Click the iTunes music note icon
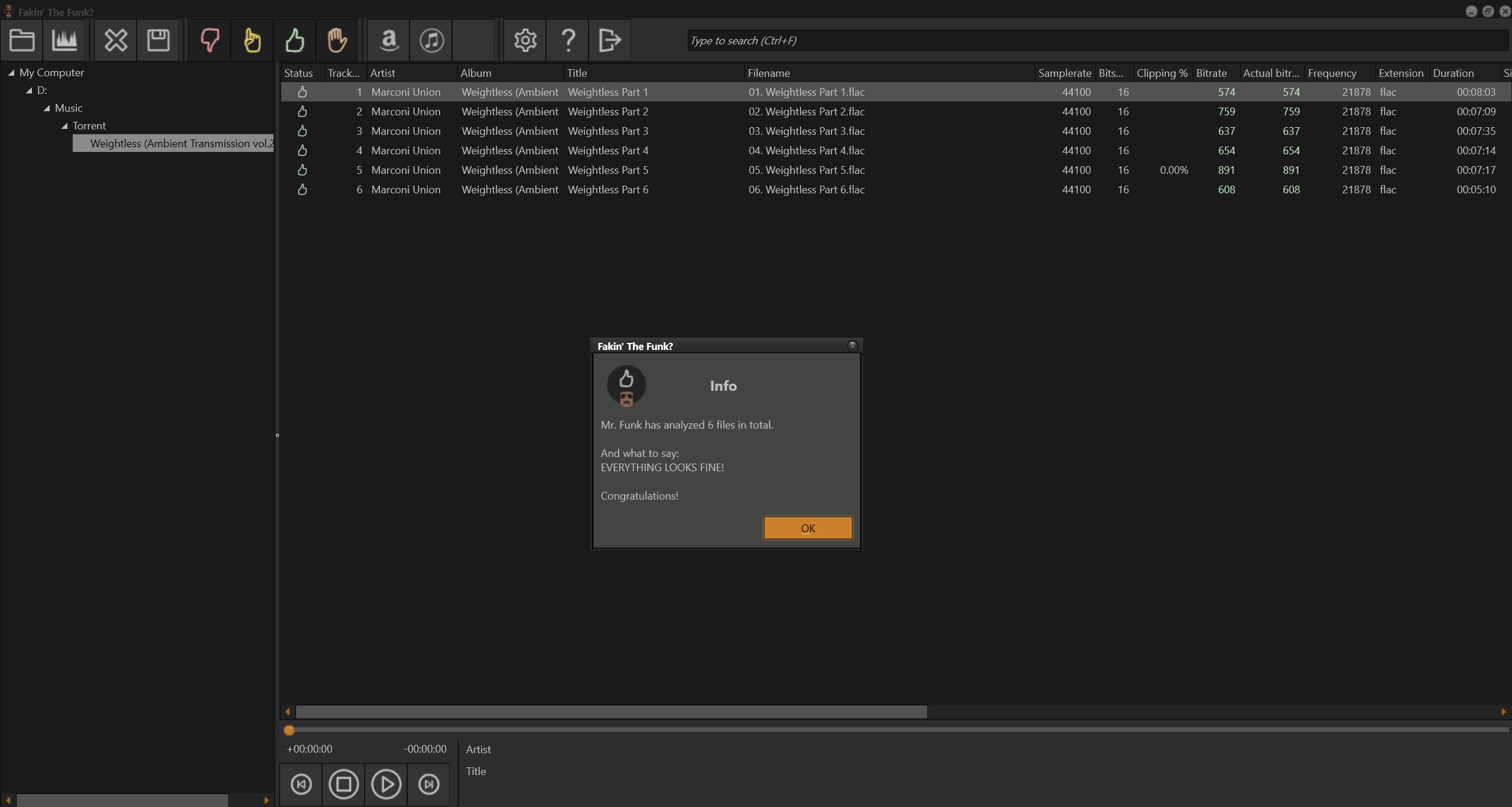1512x807 pixels. click(431, 40)
